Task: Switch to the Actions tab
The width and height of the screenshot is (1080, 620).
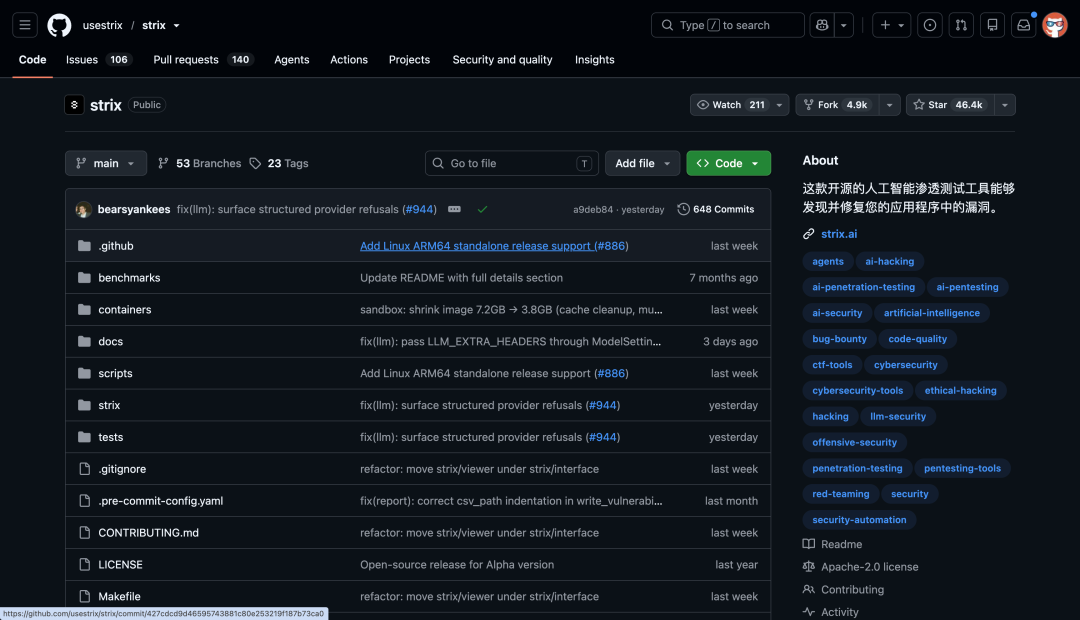Action: pos(349,60)
